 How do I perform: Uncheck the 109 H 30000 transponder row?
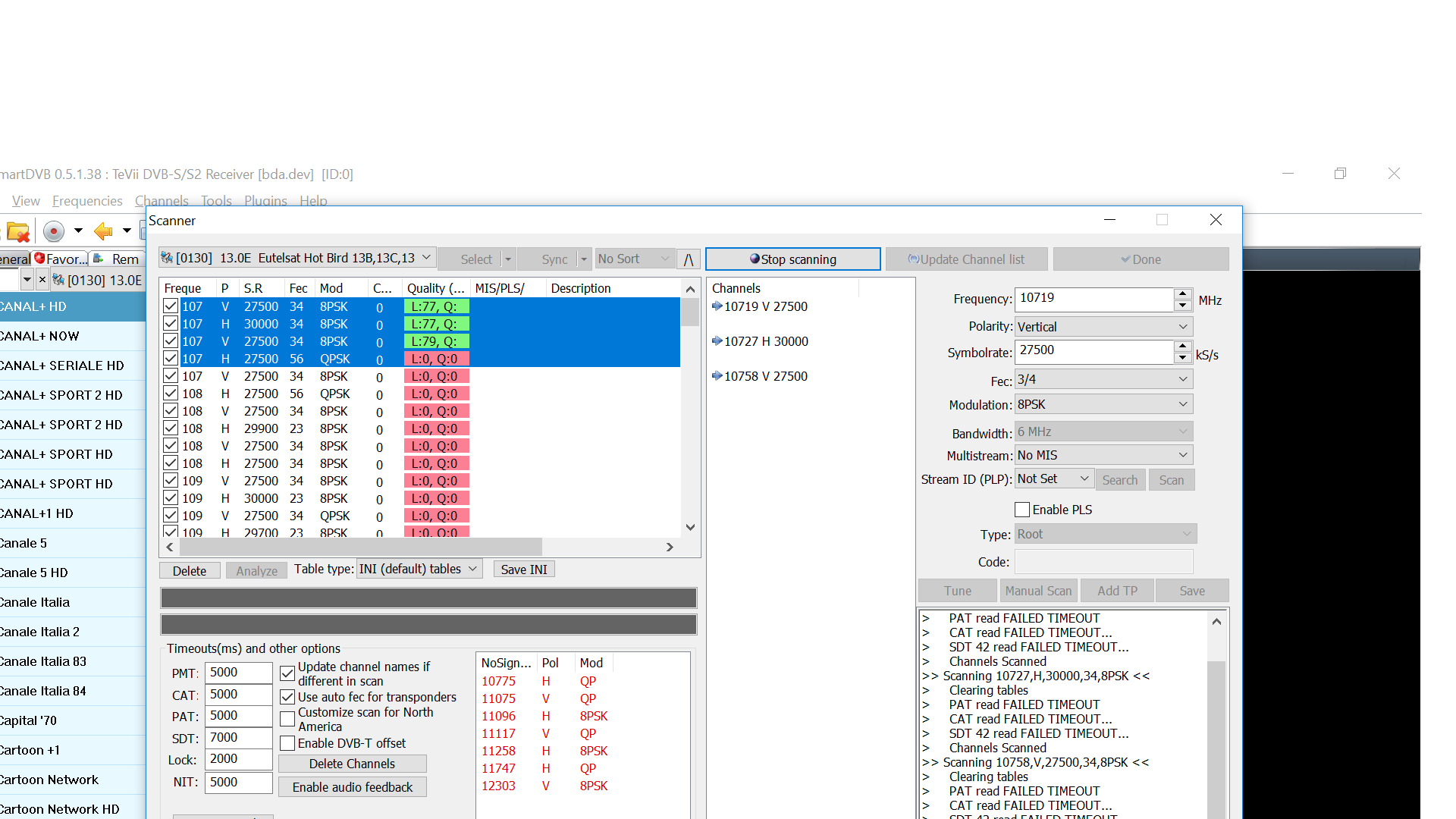pos(171,498)
